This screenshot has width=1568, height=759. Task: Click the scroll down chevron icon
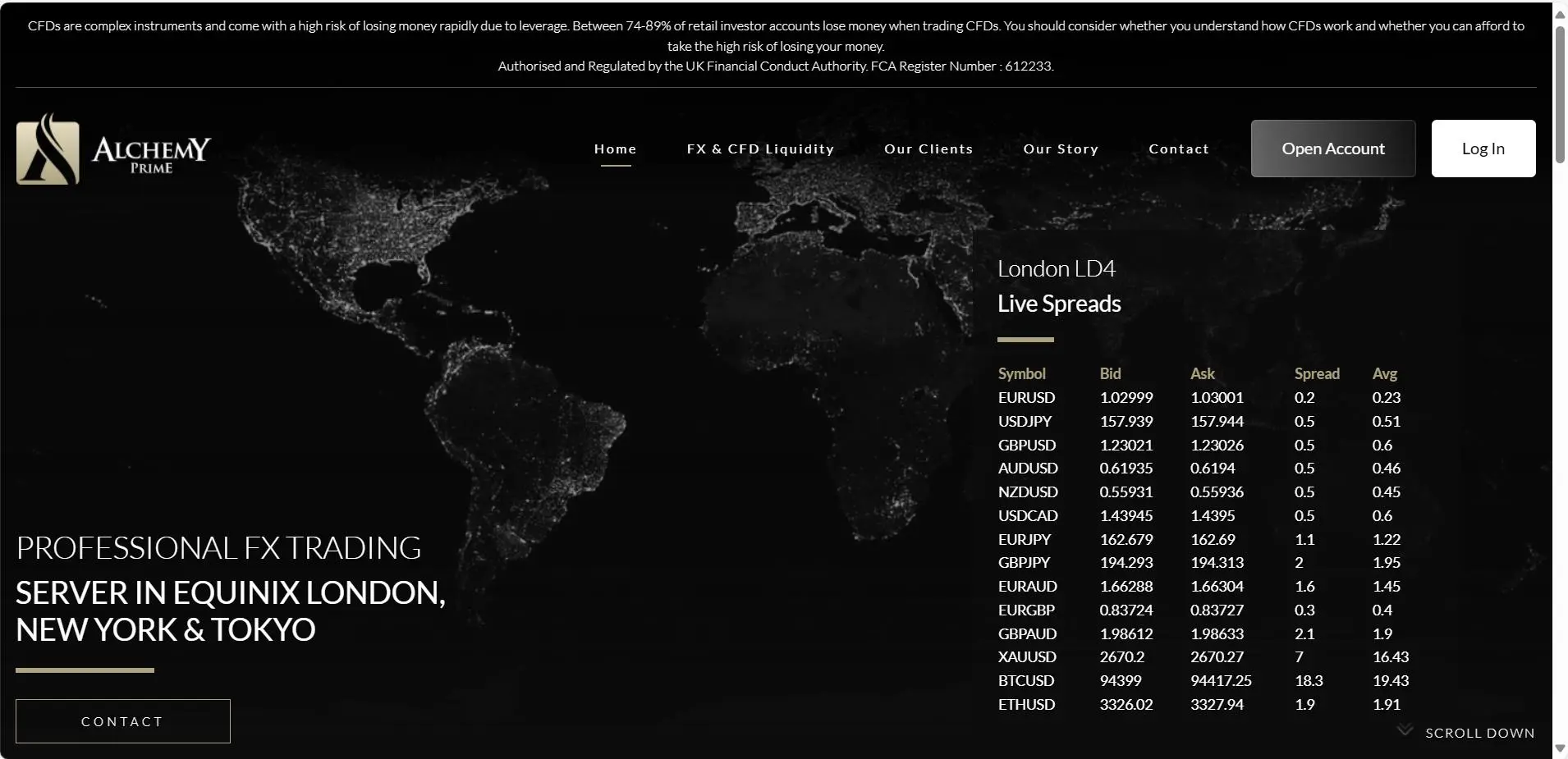(1405, 730)
